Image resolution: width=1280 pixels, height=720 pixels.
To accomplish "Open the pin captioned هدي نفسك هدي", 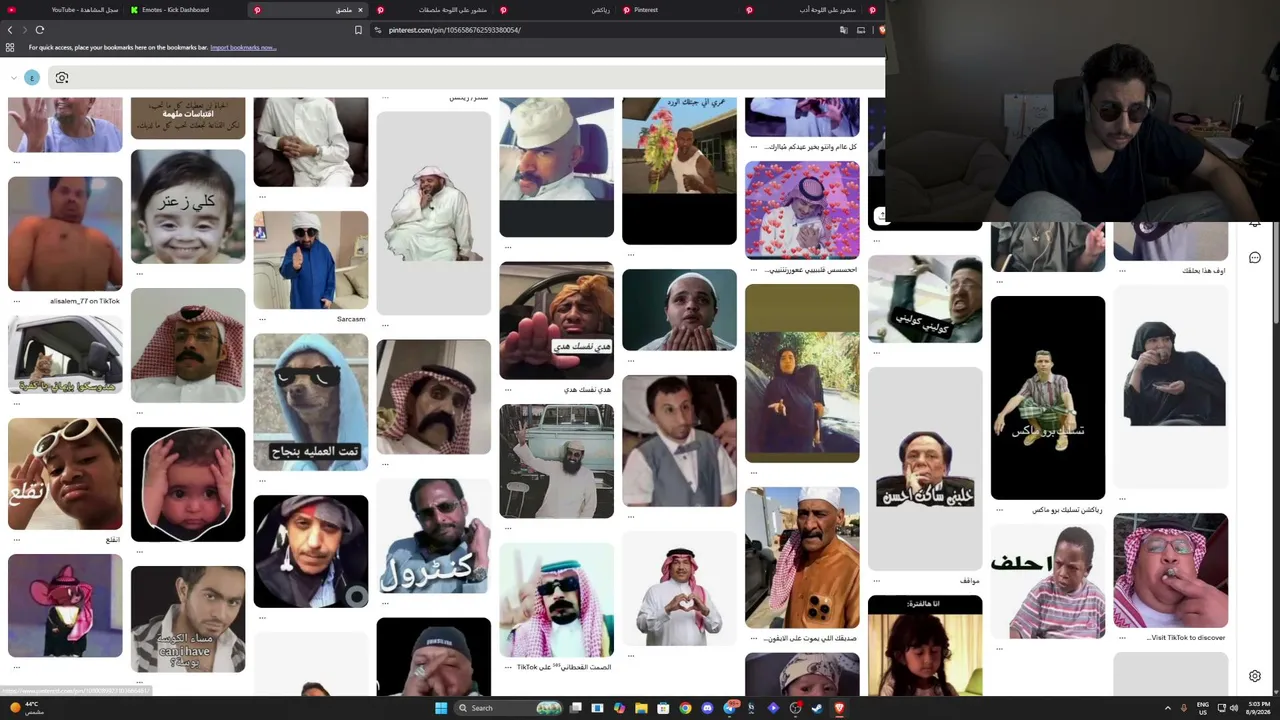I will click(556, 320).
